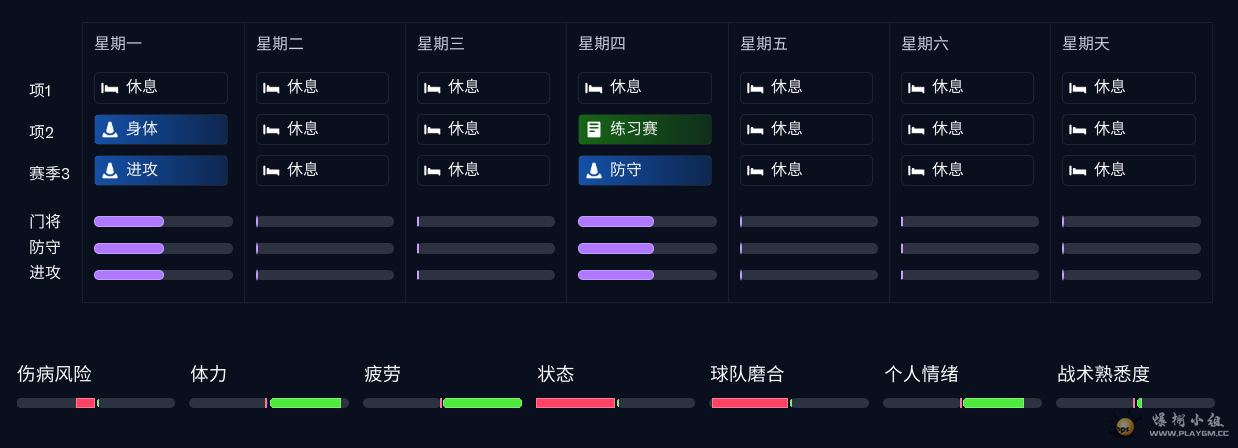Click bed icon in Saturday 项2 slot
Screen dimensions: 1238x448
point(916,129)
